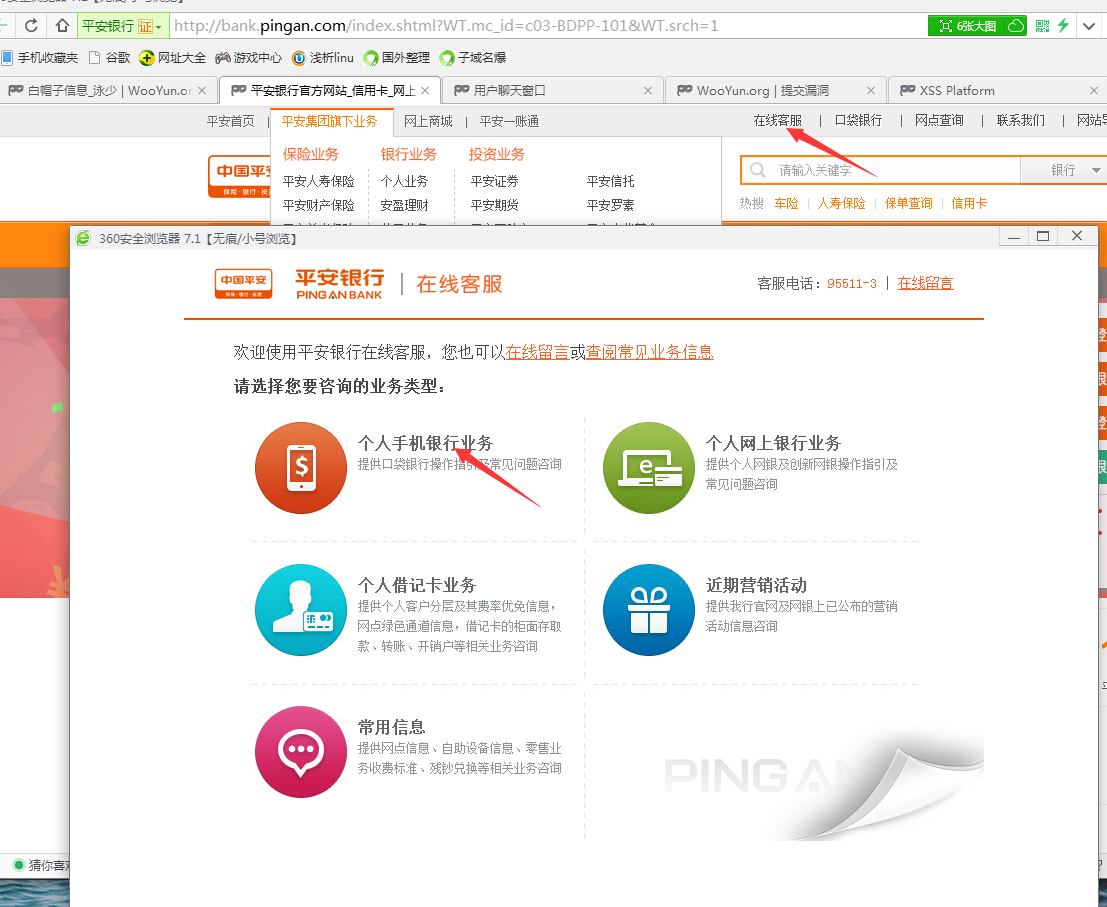Select 个人网上银行业务 heading
Viewport: 1107px width, 907px height.
773,443
